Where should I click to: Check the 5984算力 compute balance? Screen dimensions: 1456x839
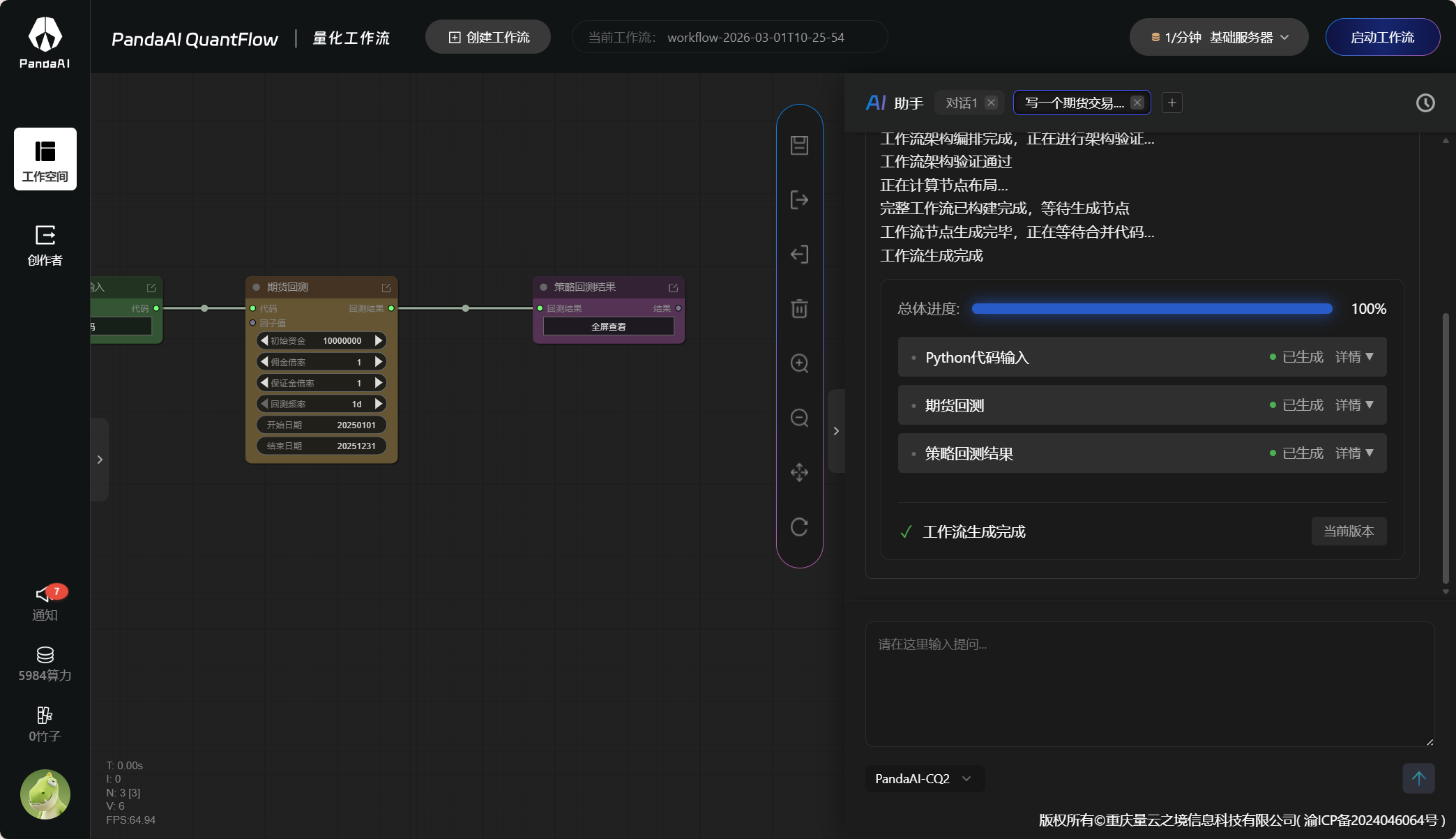[x=45, y=664]
